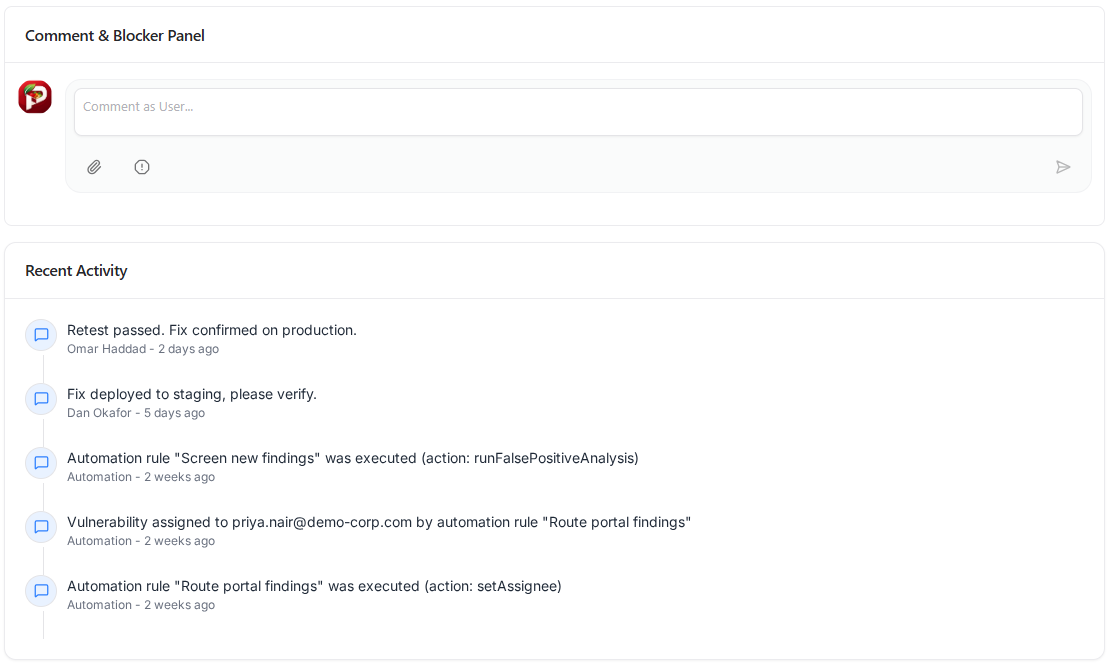Click 'Automation - 2 weeks ago' under Vulnerability assigned
The image size is (1110, 670).
click(141, 541)
